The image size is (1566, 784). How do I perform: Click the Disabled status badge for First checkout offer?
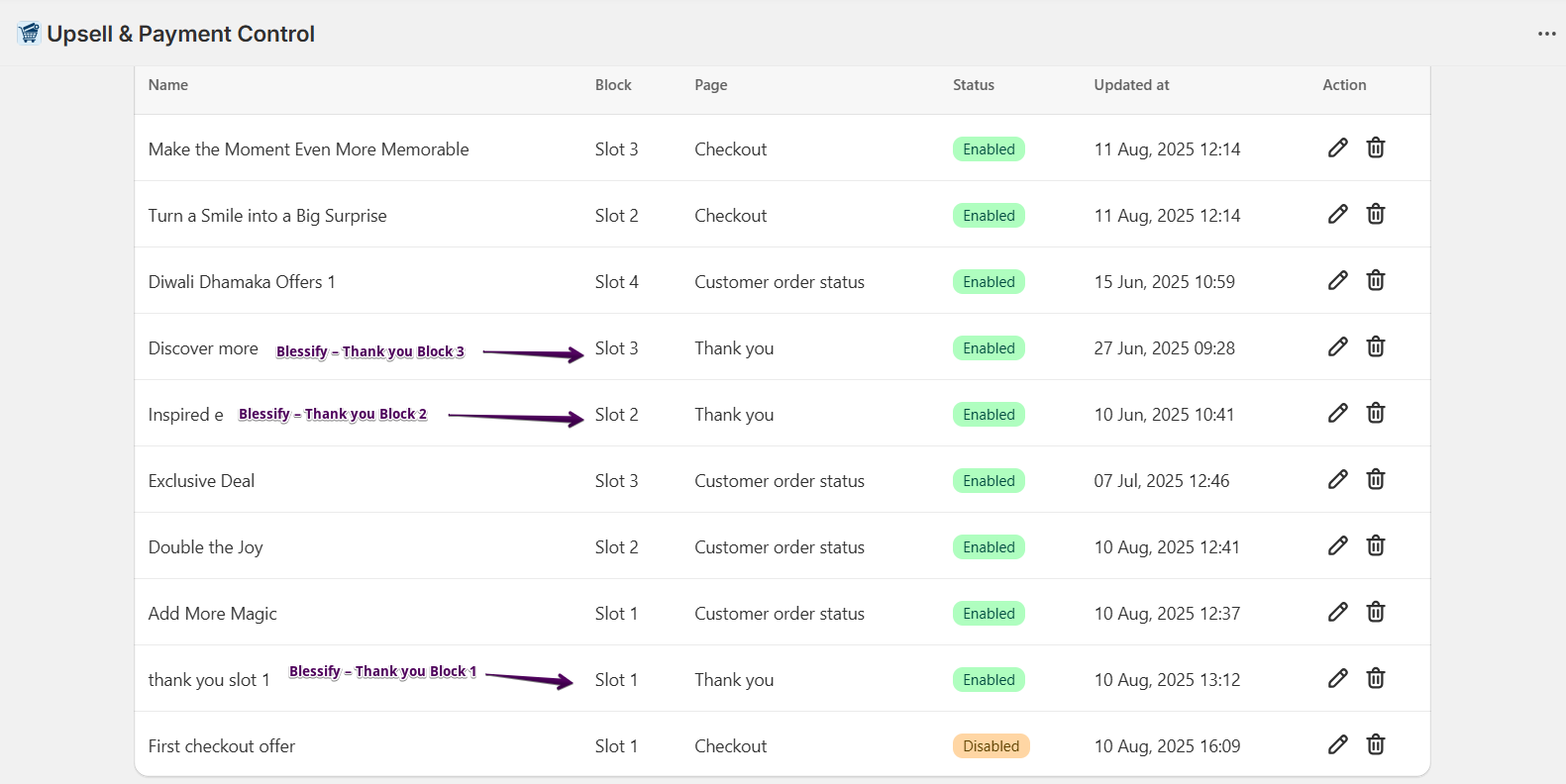coord(991,746)
